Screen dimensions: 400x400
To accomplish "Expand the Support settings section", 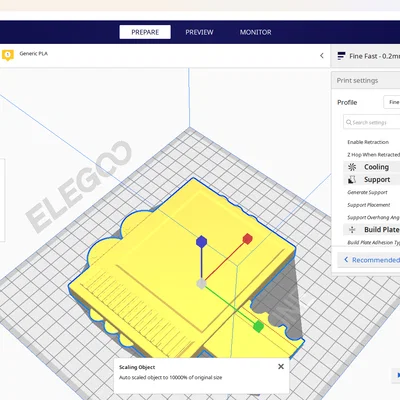I will [x=372, y=179].
